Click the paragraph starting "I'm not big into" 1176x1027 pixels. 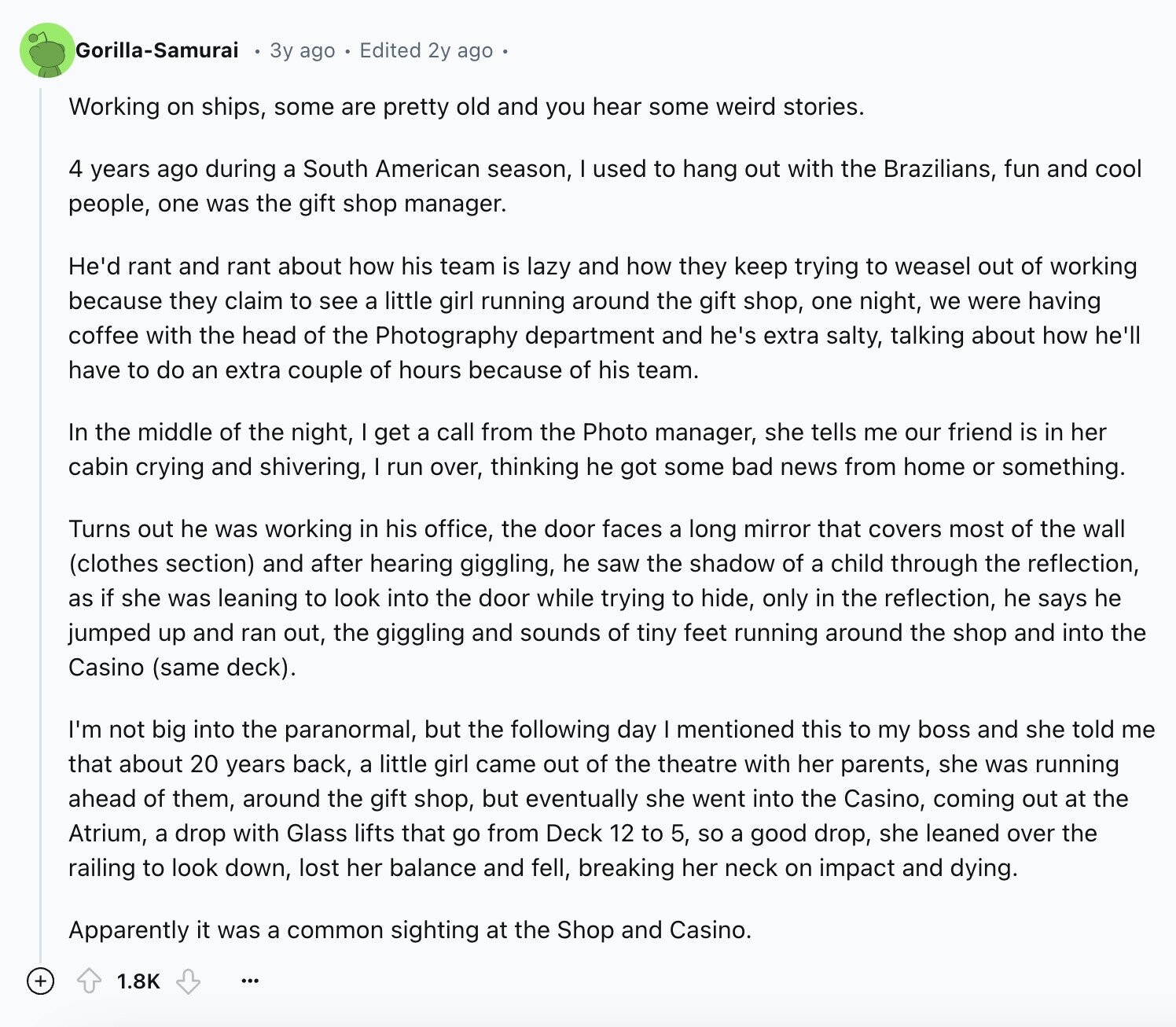pyautogui.click(x=612, y=798)
